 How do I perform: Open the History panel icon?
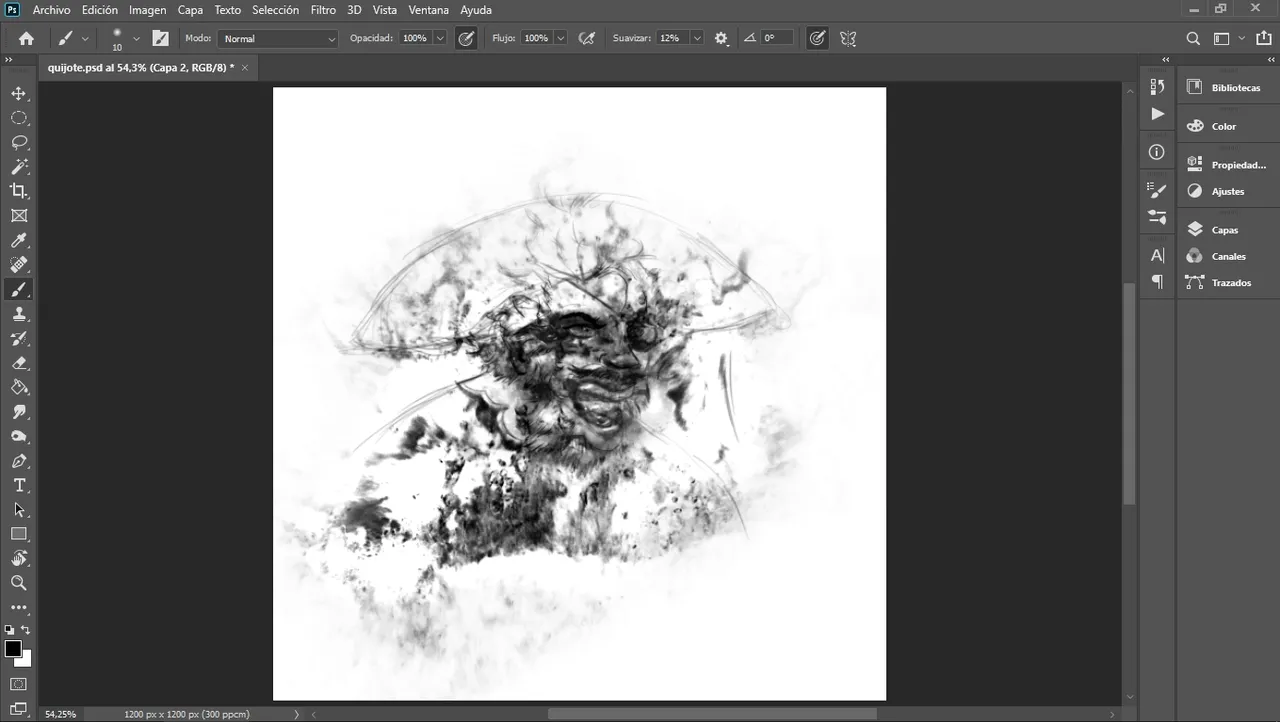1157,87
